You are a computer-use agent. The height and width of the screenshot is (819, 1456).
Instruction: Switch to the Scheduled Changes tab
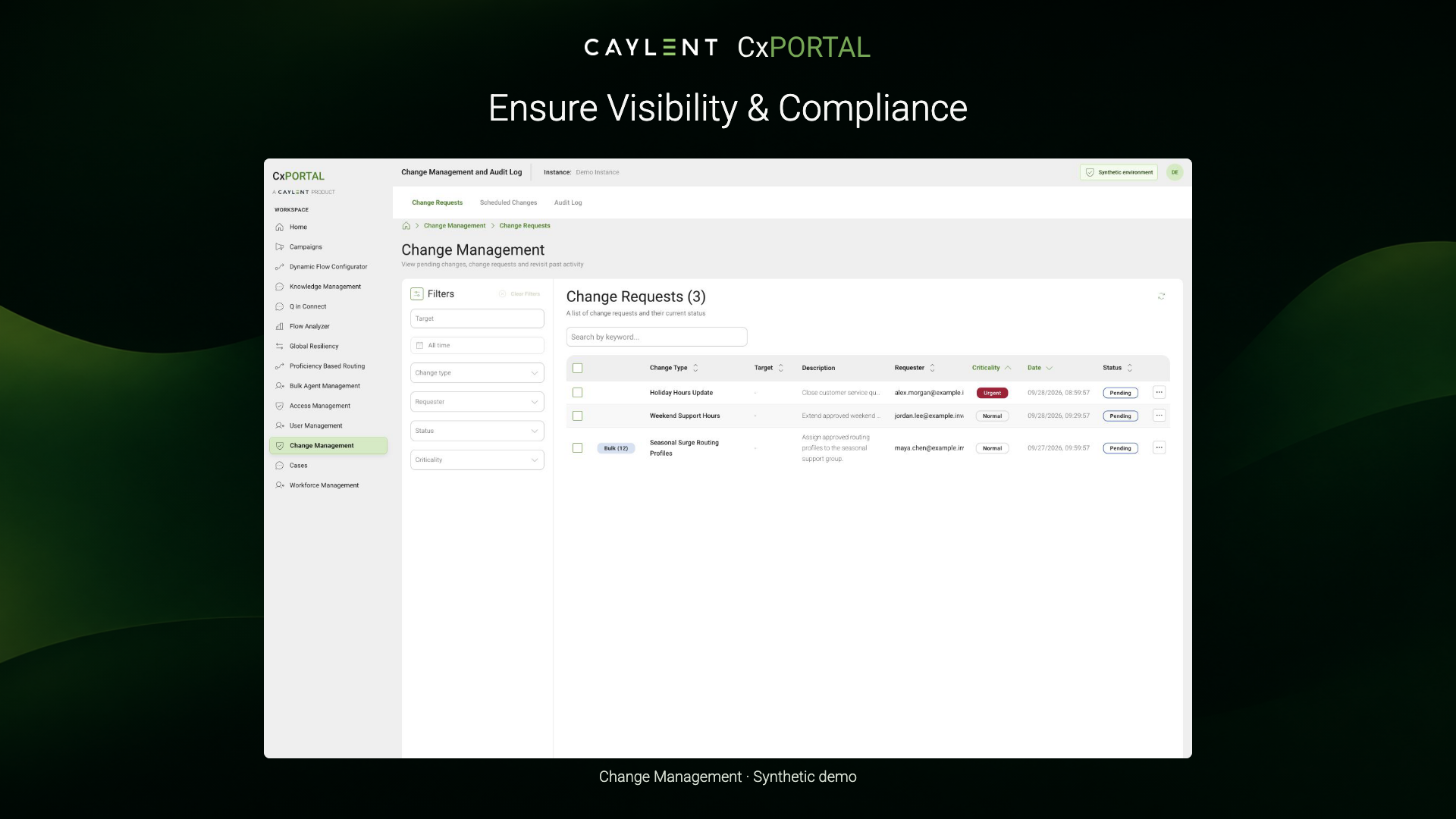click(508, 202)
